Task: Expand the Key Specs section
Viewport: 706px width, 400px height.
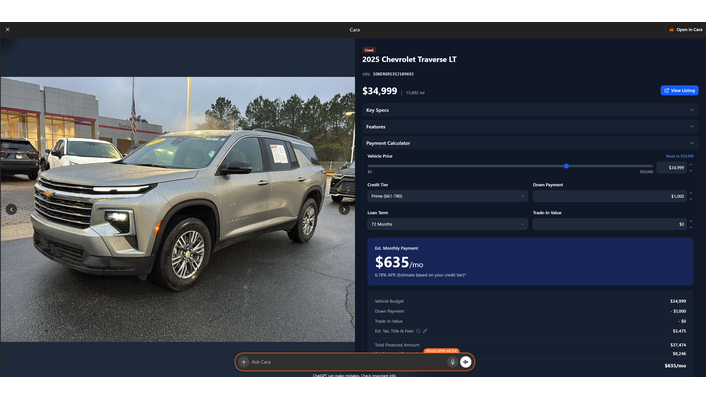Action: click(x=530, y=110)
